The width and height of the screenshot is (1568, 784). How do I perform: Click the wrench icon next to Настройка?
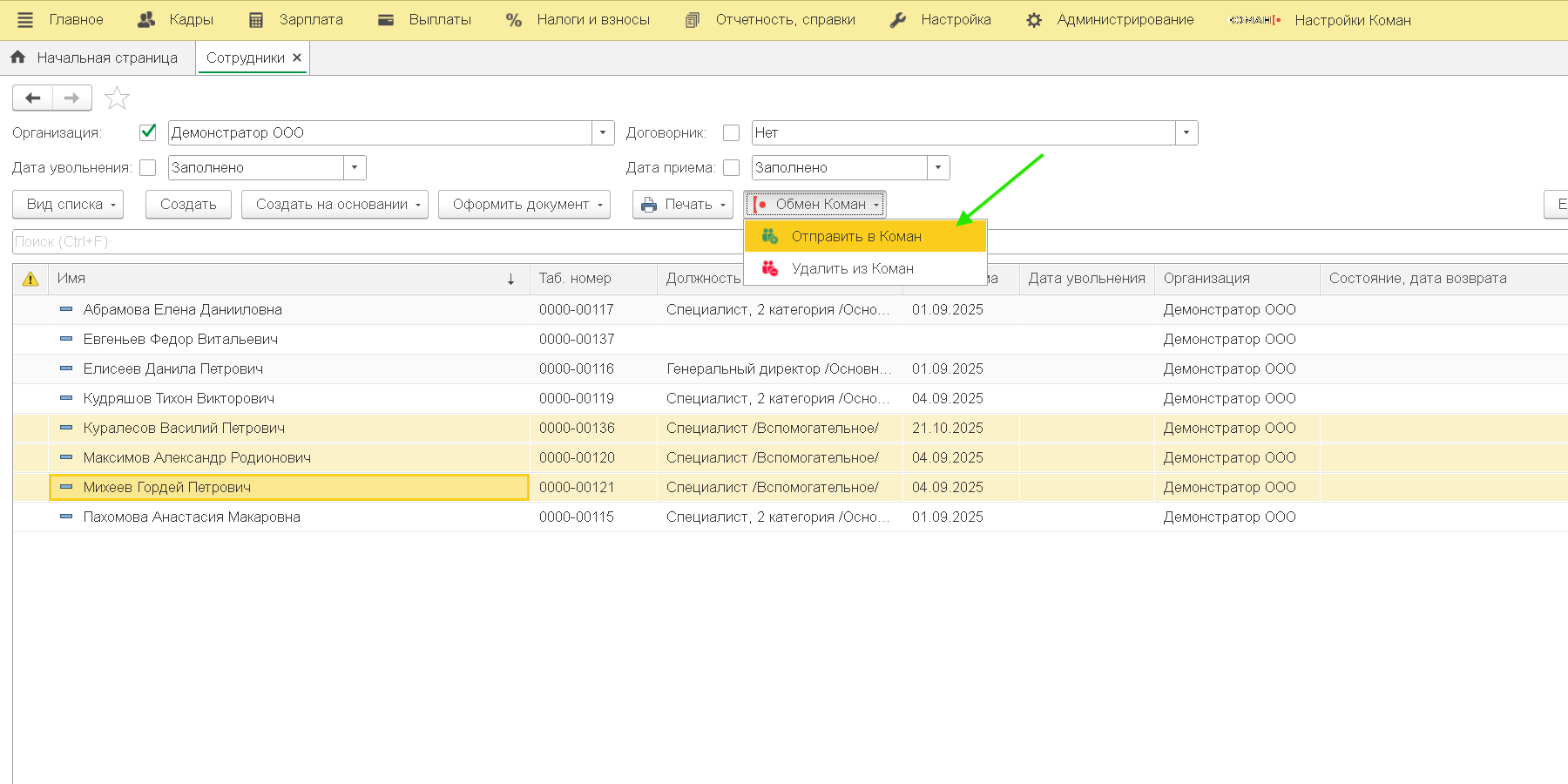(898, 20)
